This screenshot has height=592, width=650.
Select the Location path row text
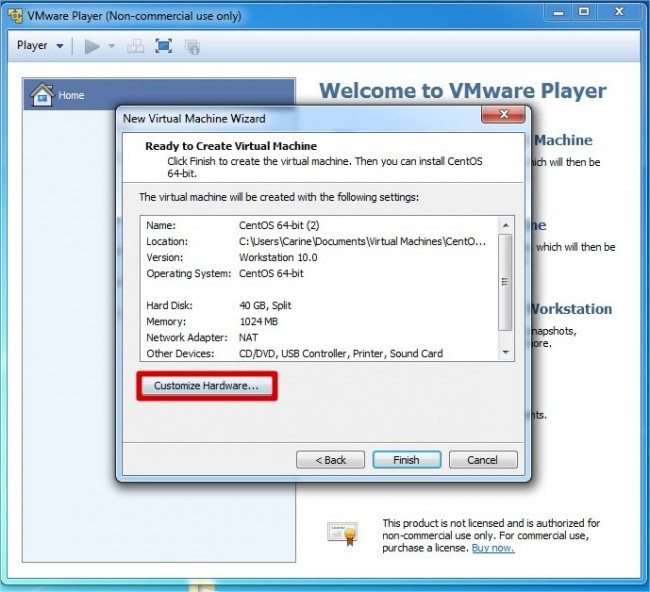click(x=362, y=242)
